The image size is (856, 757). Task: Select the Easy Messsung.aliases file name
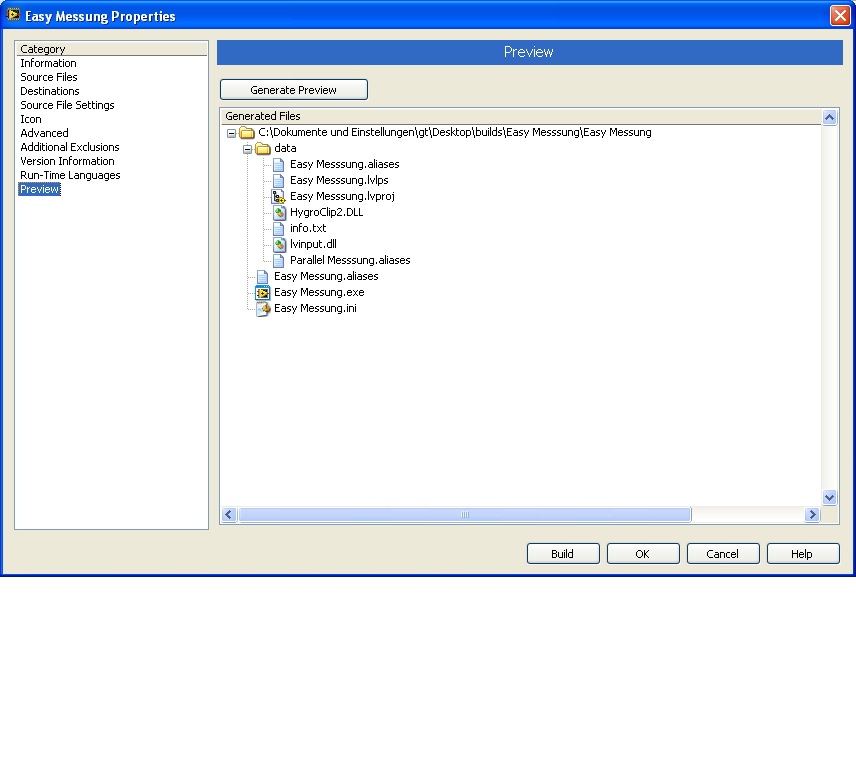point(344,164)
